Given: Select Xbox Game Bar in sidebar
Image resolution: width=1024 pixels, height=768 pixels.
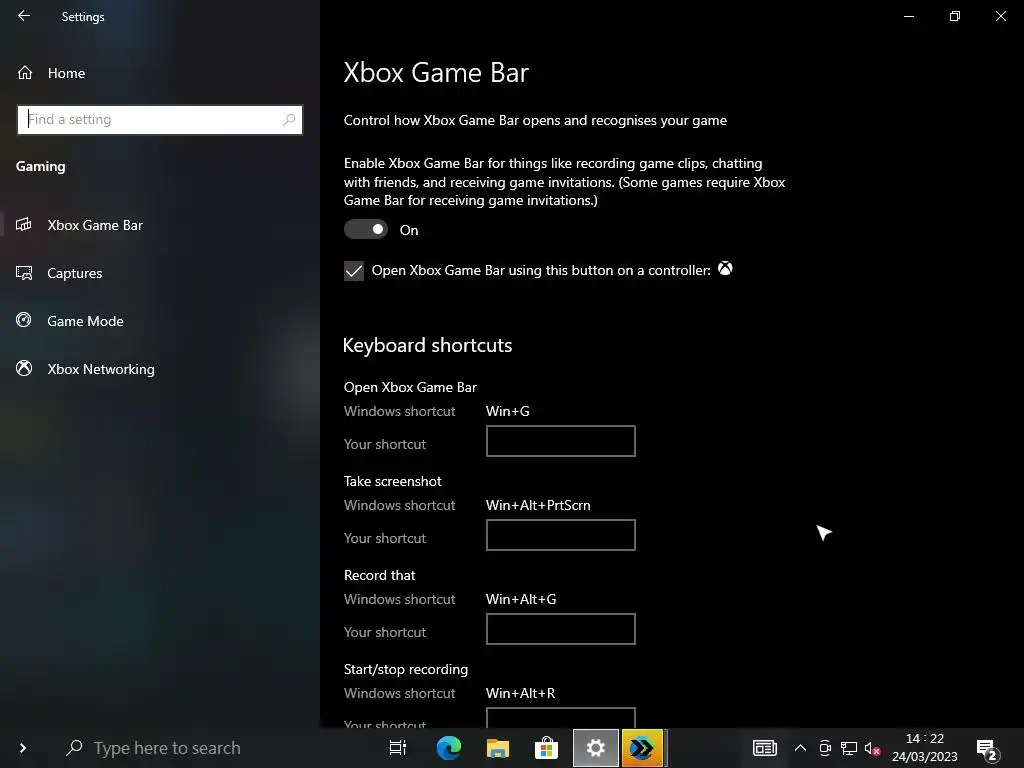Looking at the screenshot, I should [95, 225].
